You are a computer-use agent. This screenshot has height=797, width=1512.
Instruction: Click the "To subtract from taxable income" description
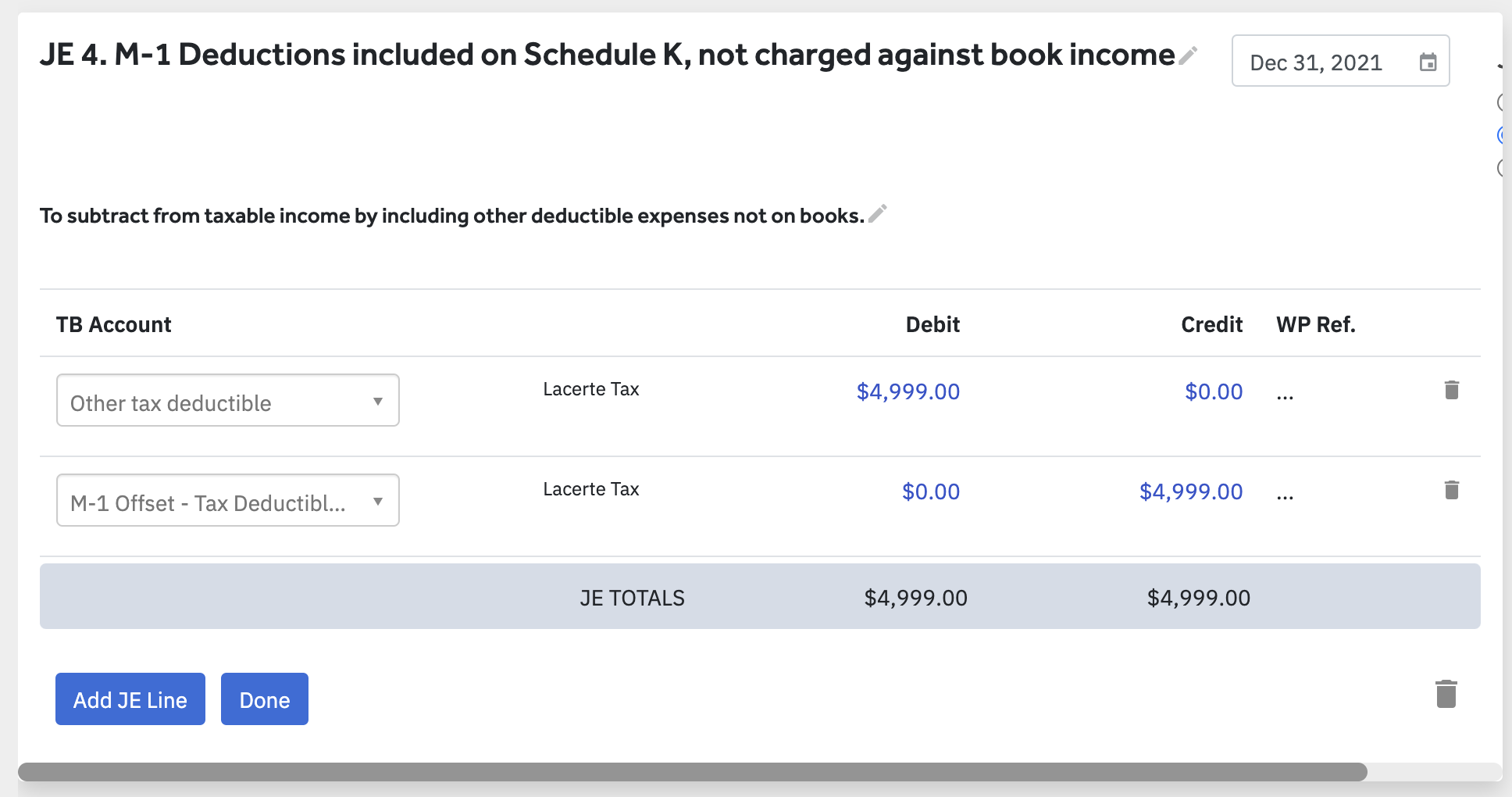451,216
